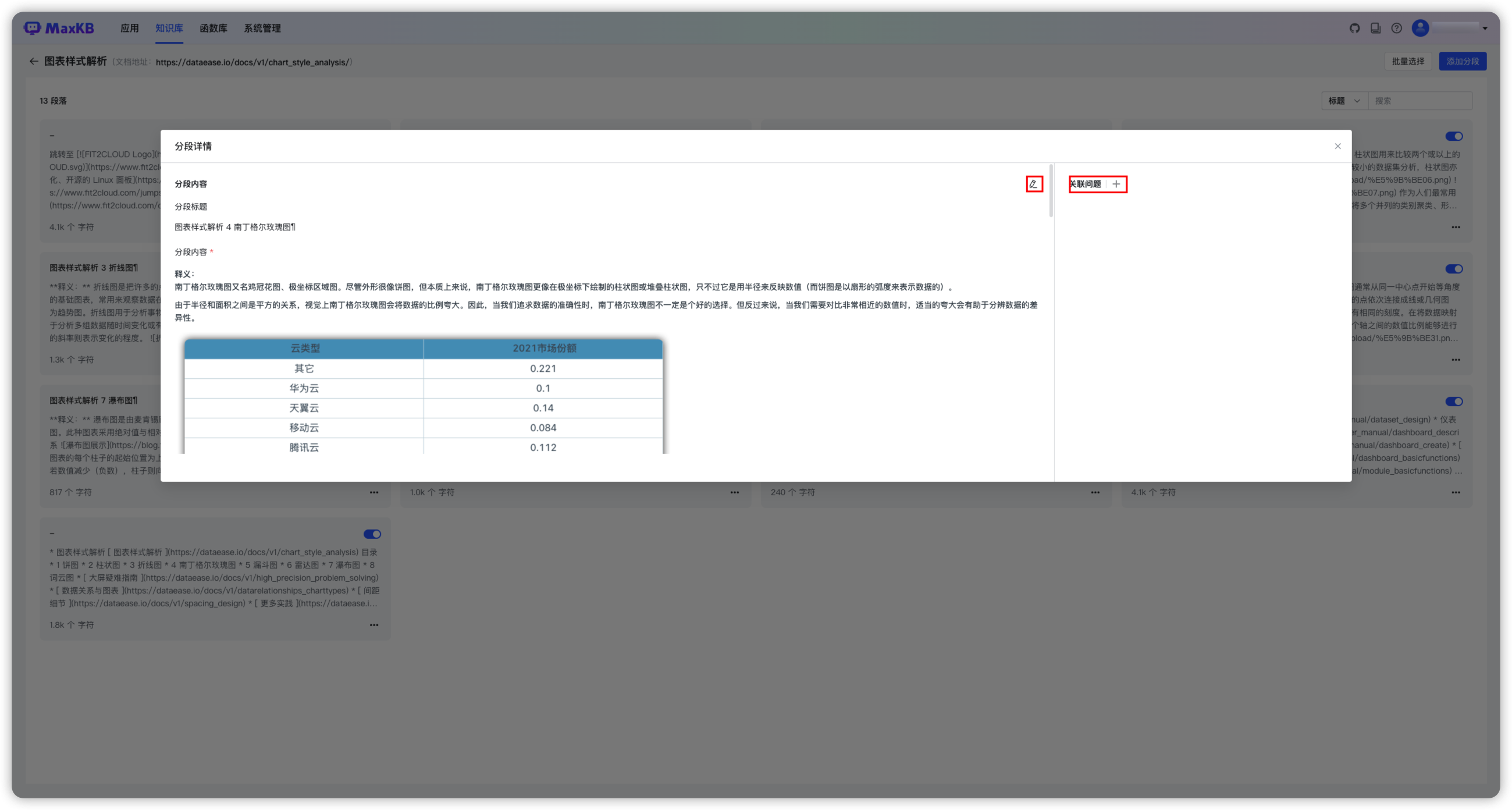Open the documentation book icon in the top bar

pyautogui.click(x=1375, y=28)
